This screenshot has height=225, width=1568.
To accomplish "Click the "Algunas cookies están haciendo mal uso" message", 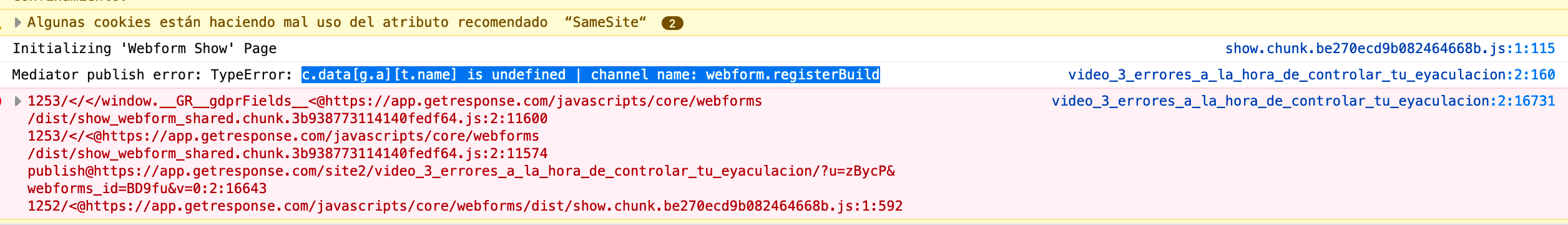I will [168, 22].
